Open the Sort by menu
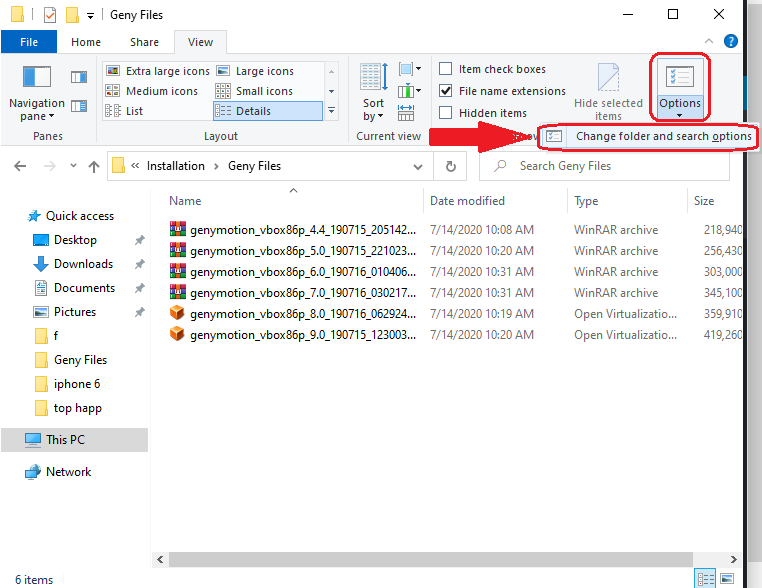This screenshot has width=762, height=588. pyautogui.click(x=373, y=93)
